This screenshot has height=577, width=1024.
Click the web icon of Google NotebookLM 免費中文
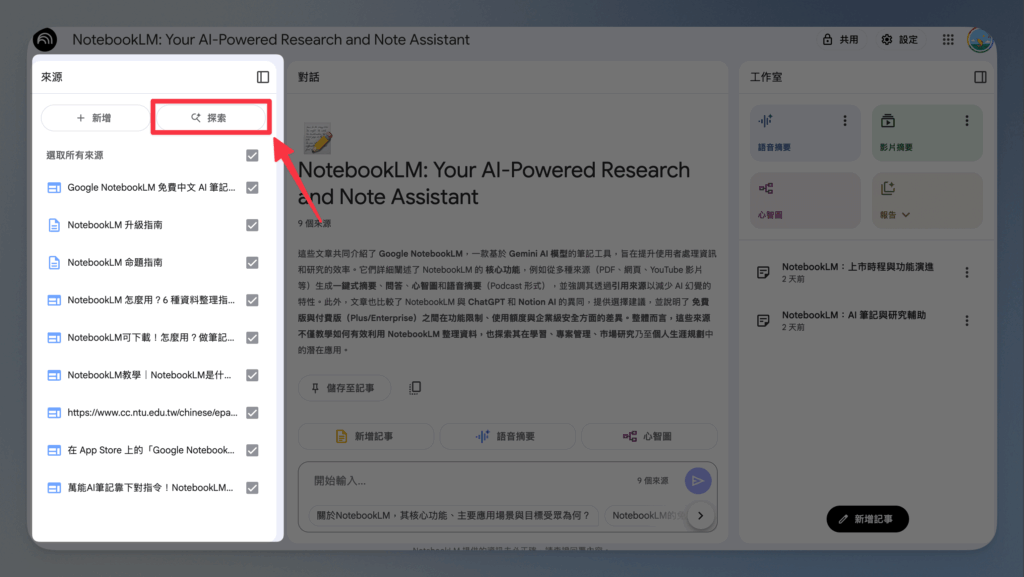[54, 188]
